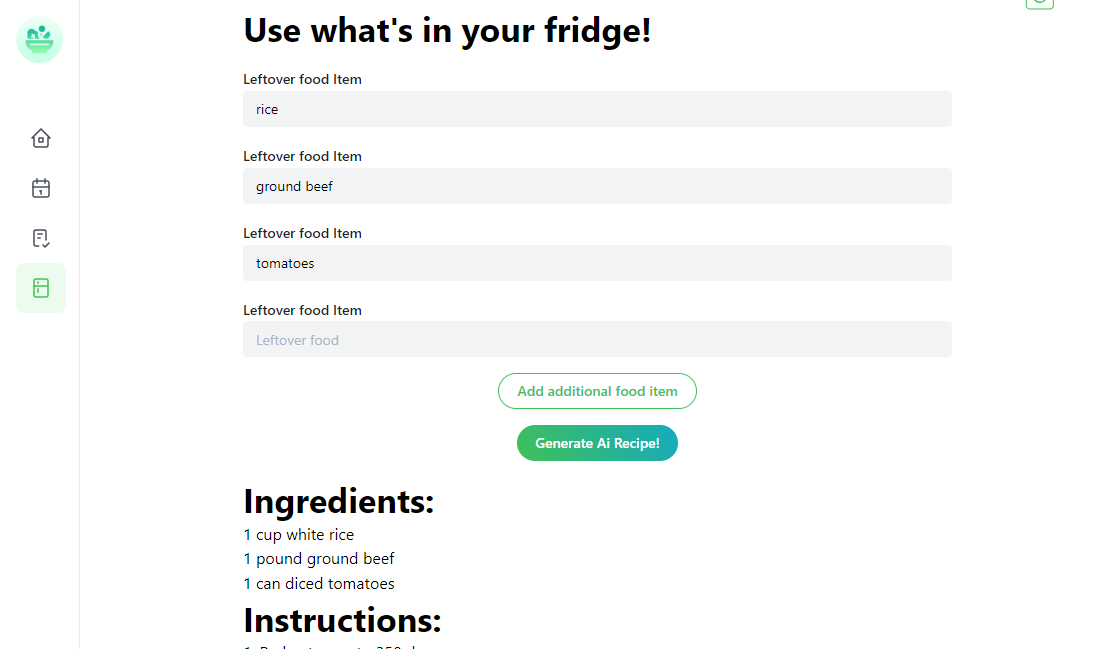Click the "Instructions:" heading
Viewport: 1115px width, 649px height.
pyautogui.click(x=342, y=621)
